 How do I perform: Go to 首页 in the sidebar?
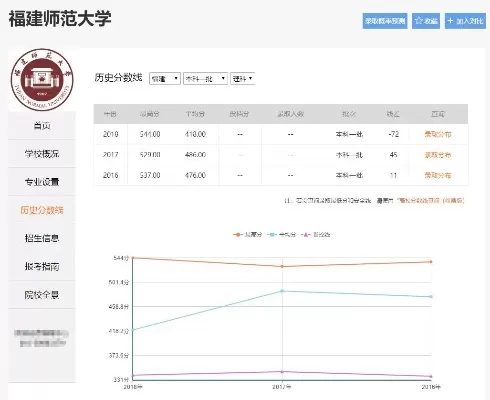point(42,126)
